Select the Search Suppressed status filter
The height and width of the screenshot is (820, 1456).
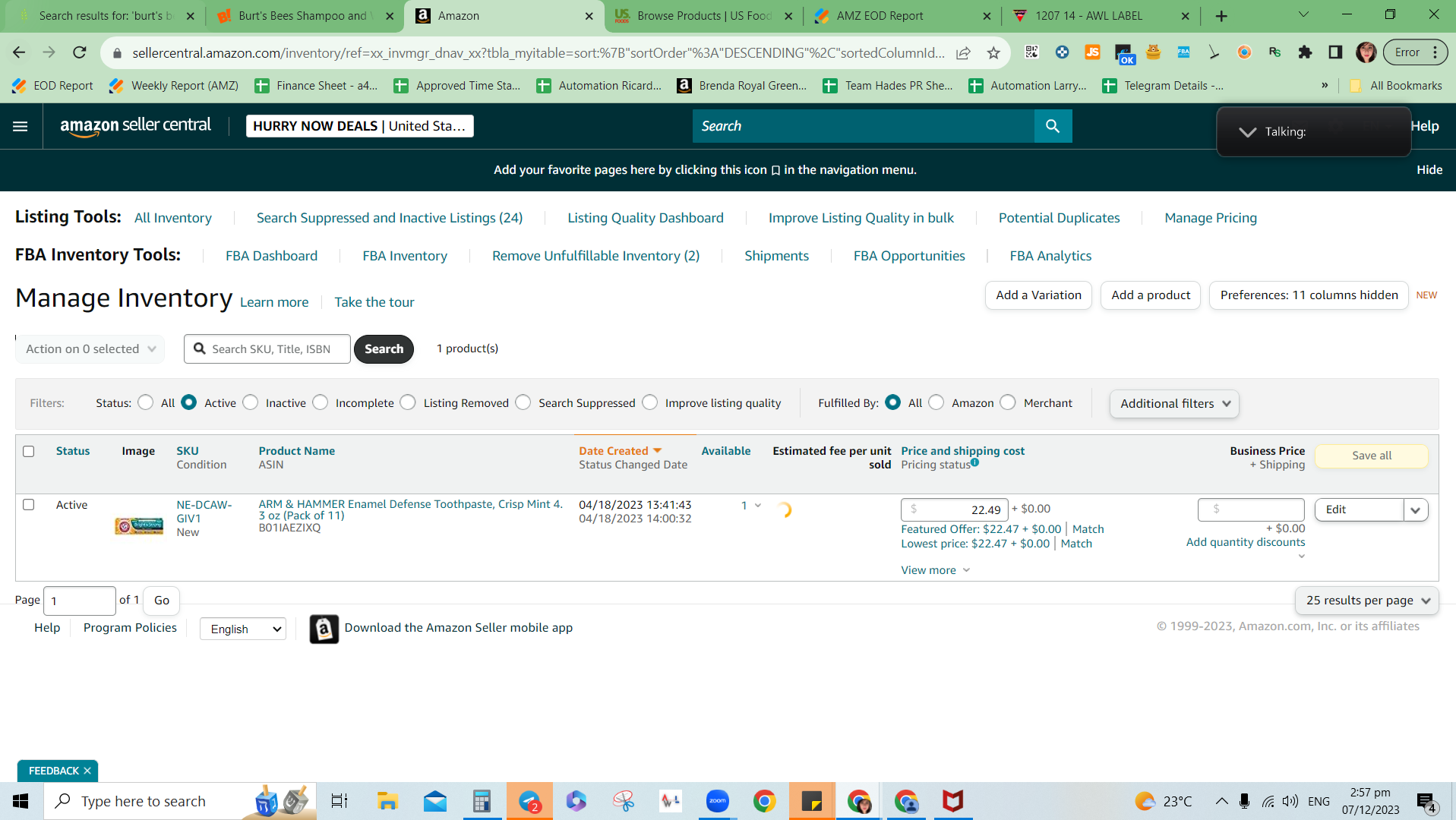(523, 402)
